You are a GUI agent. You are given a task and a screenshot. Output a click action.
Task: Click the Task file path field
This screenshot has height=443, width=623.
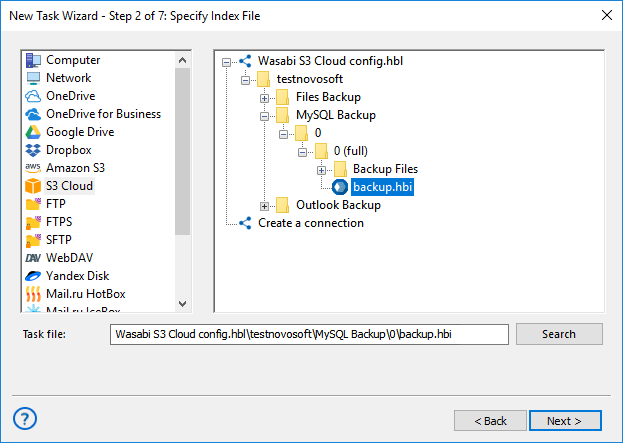pos(309,334)
